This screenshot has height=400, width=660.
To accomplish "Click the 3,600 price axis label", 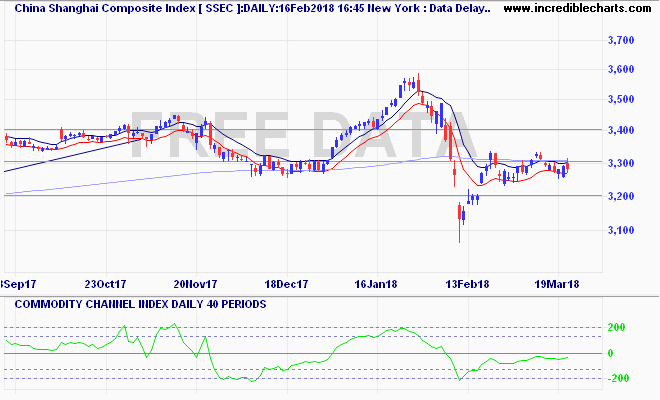I will click(621, 69).
